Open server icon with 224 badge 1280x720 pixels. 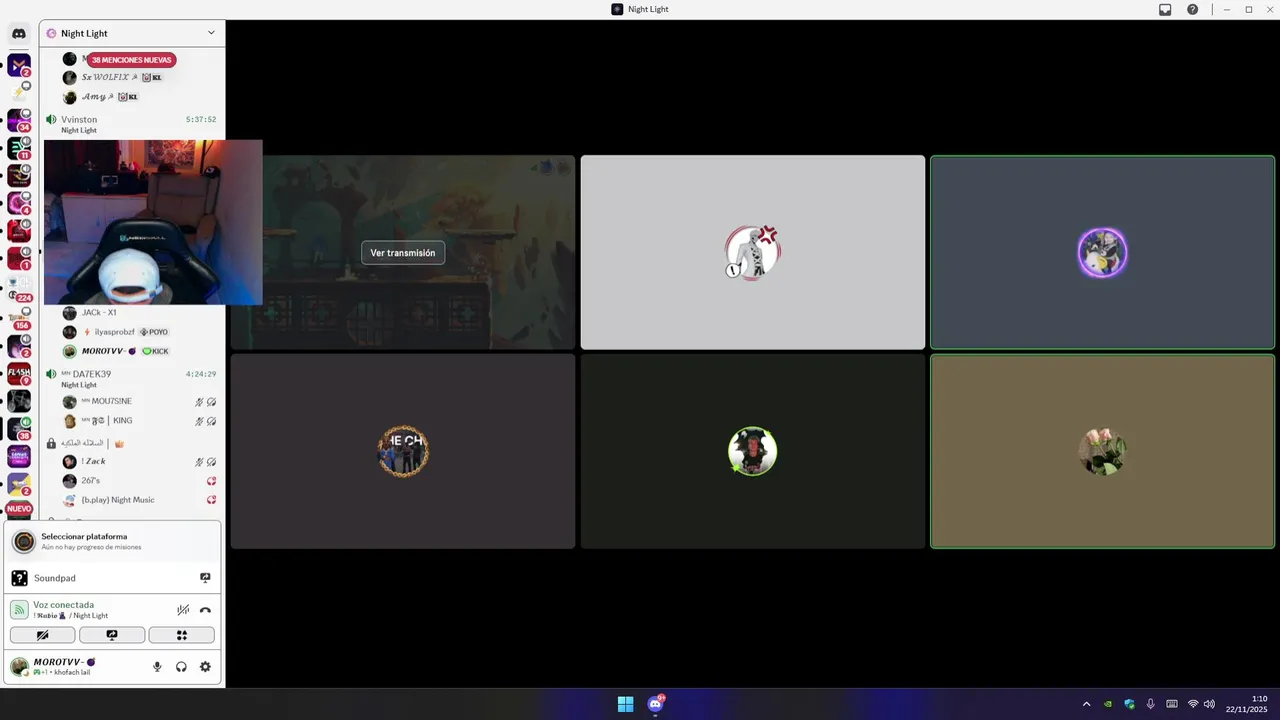click(x=19, y=291)
